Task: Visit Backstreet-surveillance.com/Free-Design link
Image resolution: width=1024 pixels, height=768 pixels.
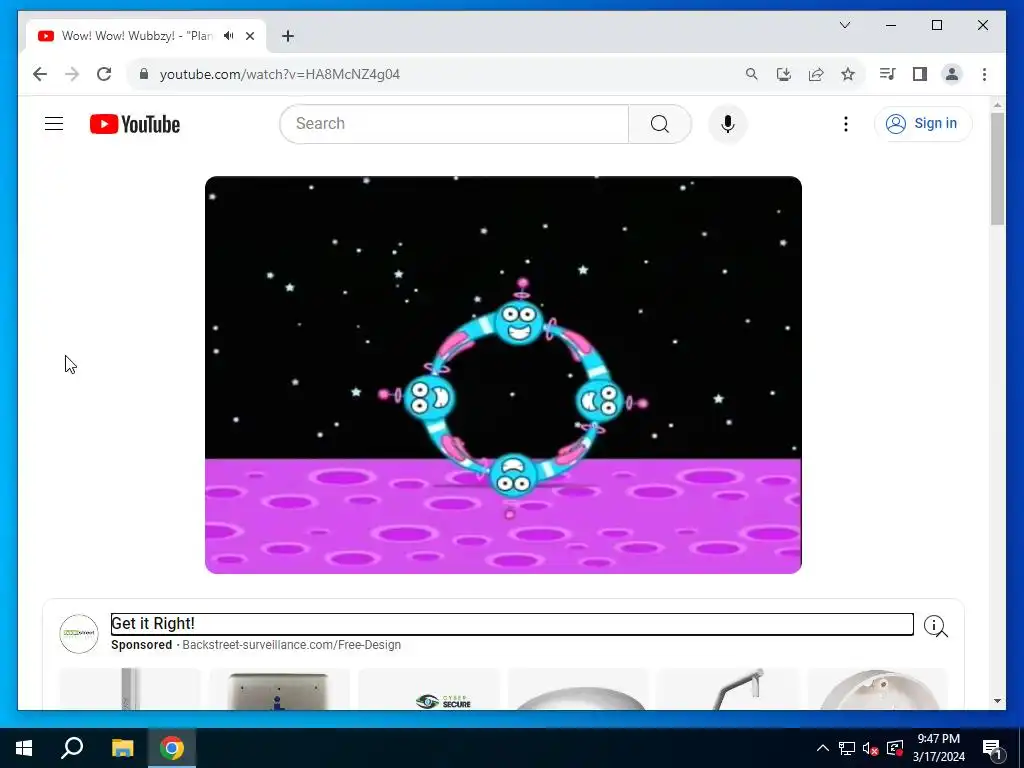Action: 291,645
